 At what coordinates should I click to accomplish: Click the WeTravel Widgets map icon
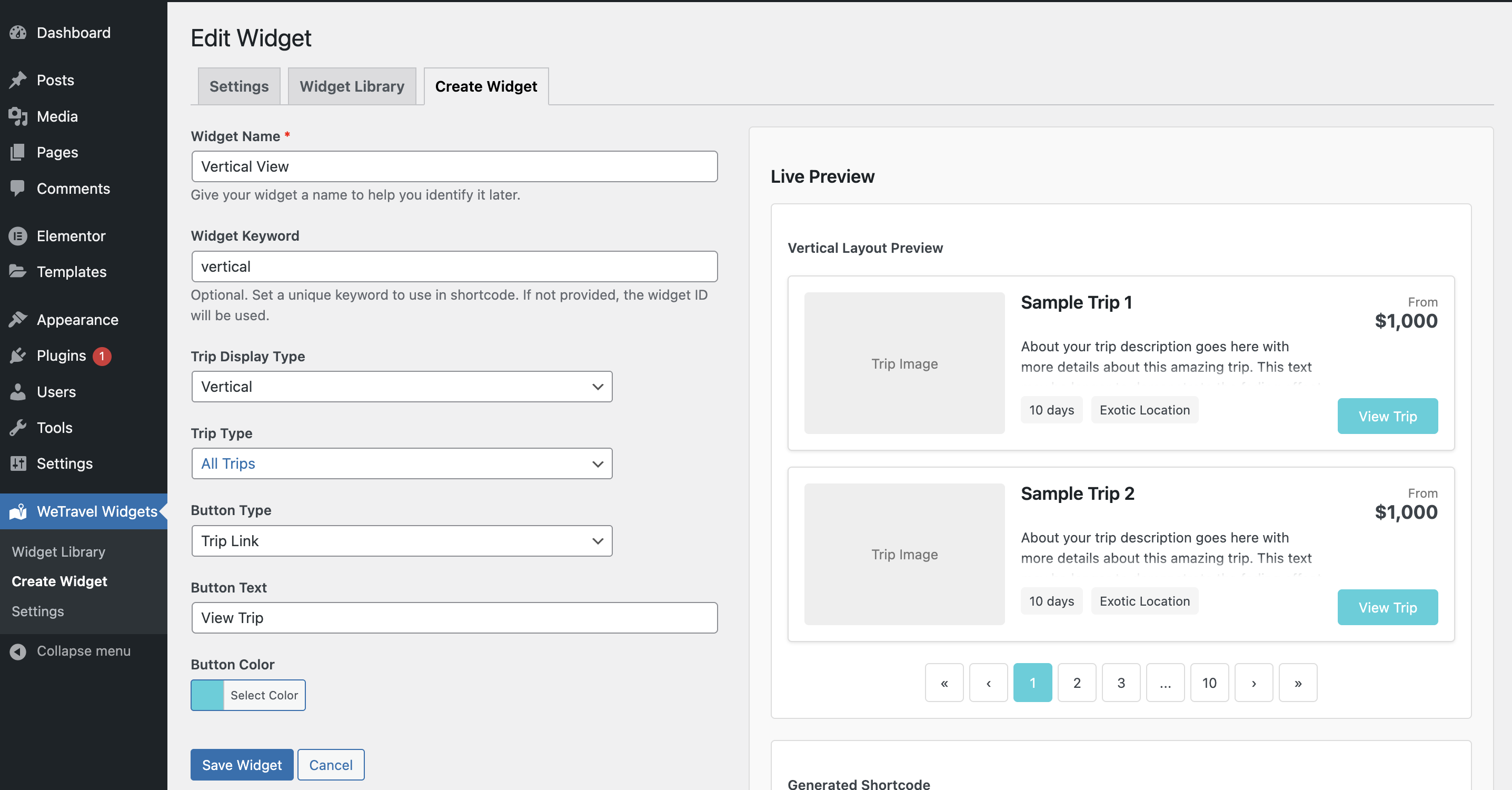18,511
